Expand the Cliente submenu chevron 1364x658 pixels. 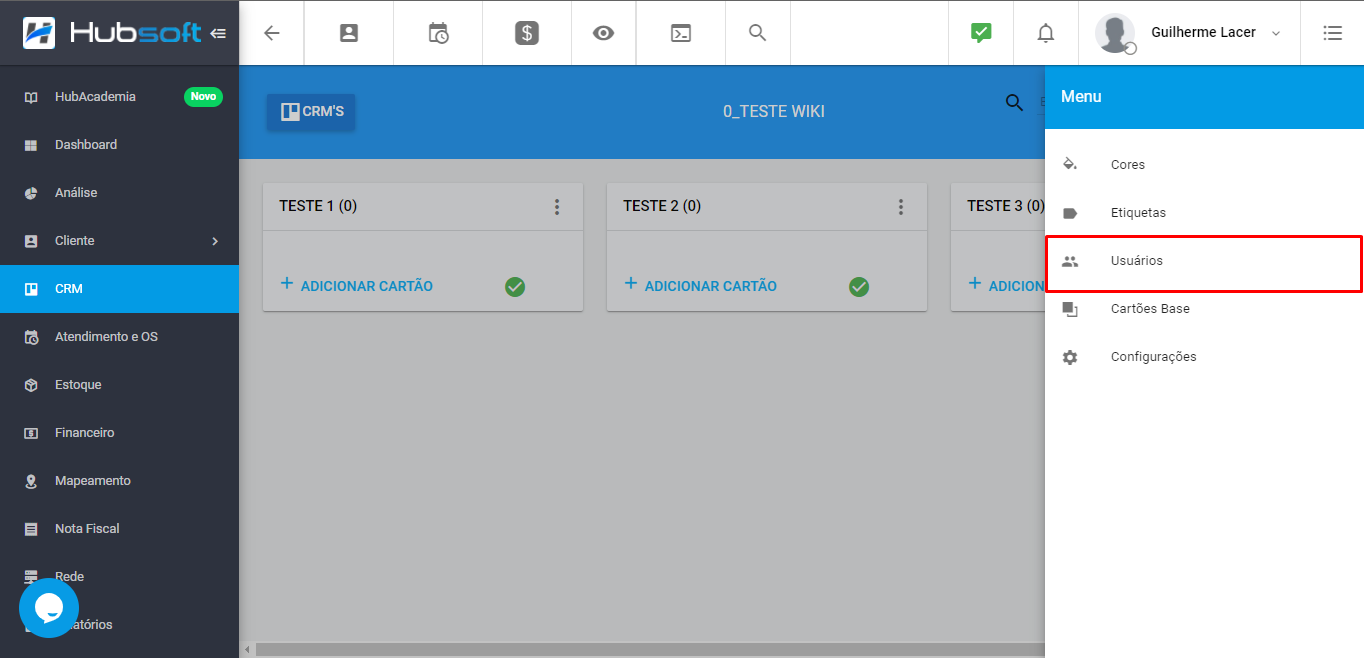point(215,241)
